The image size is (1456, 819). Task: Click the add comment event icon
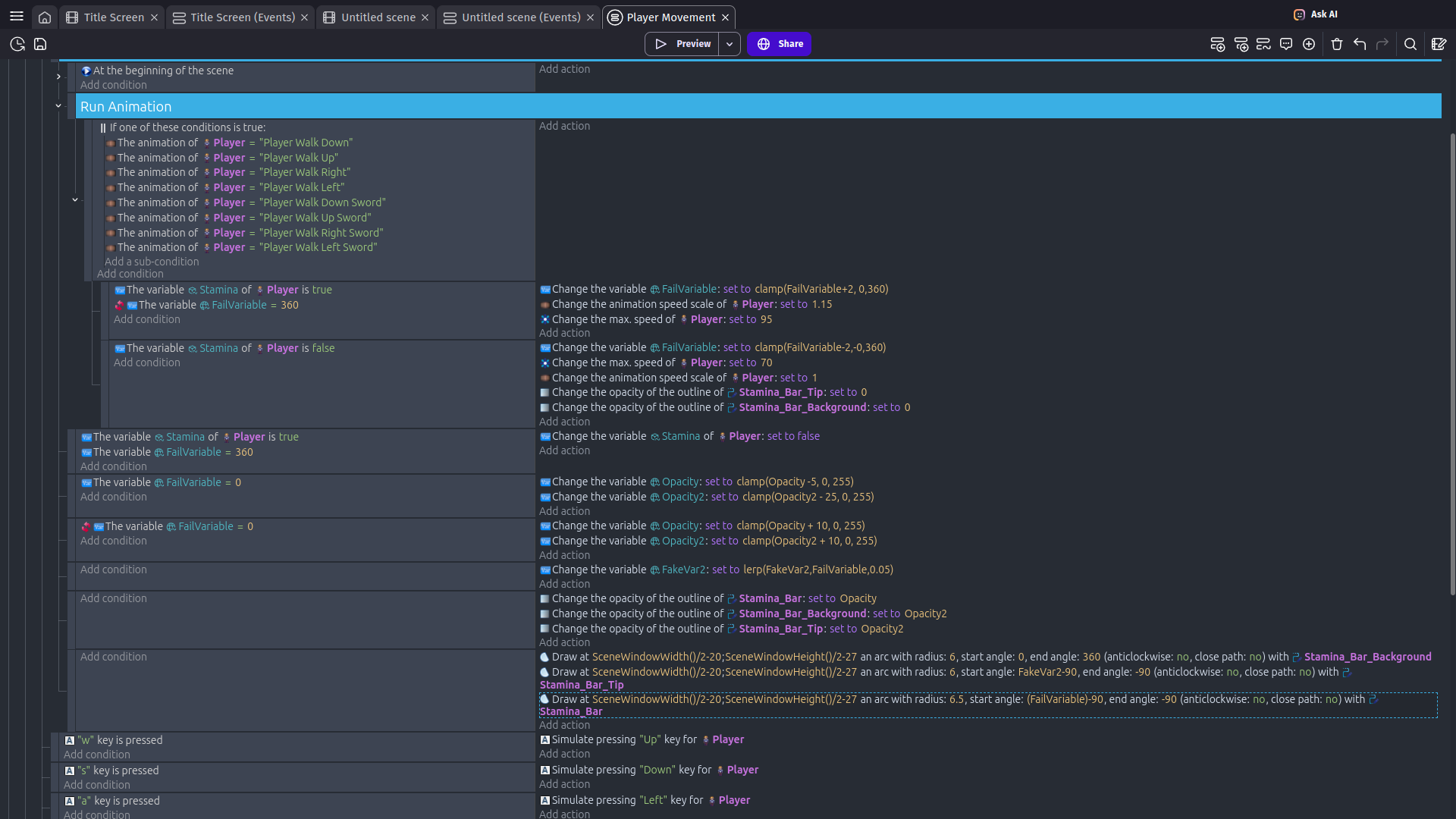click(x=1285, y=44)
